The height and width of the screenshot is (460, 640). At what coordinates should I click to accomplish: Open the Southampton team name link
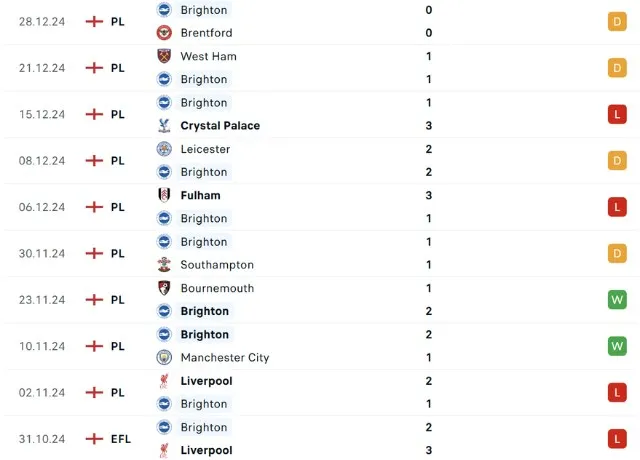pos(216,265)
